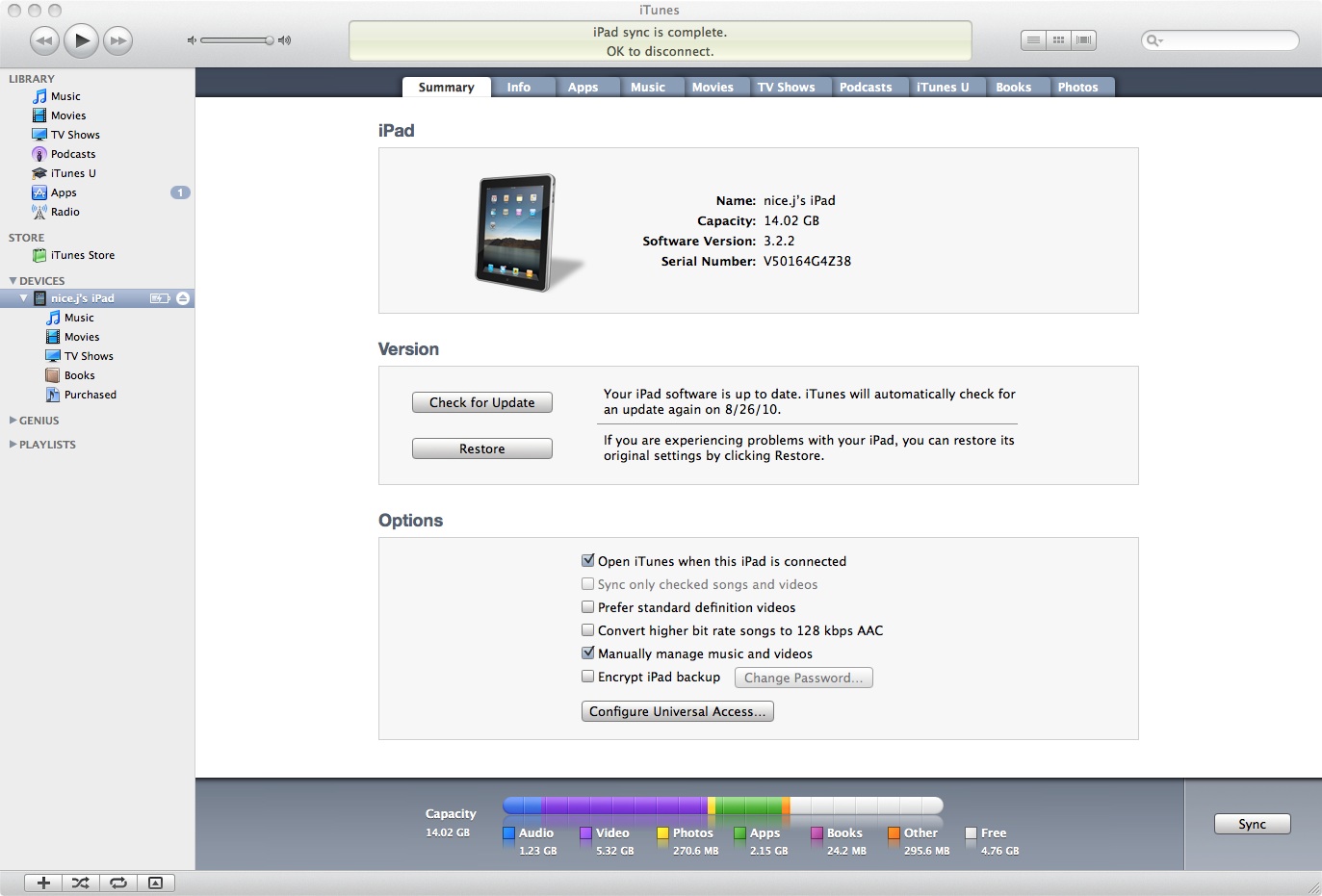
Task: Eject nice.j's iPad
Action: (183, 298)
